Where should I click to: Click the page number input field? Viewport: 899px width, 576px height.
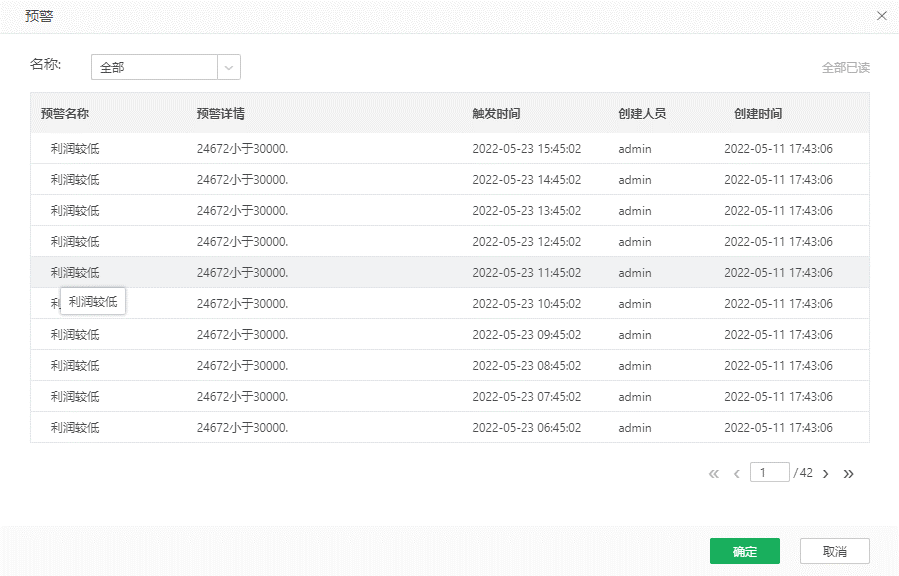770,473
